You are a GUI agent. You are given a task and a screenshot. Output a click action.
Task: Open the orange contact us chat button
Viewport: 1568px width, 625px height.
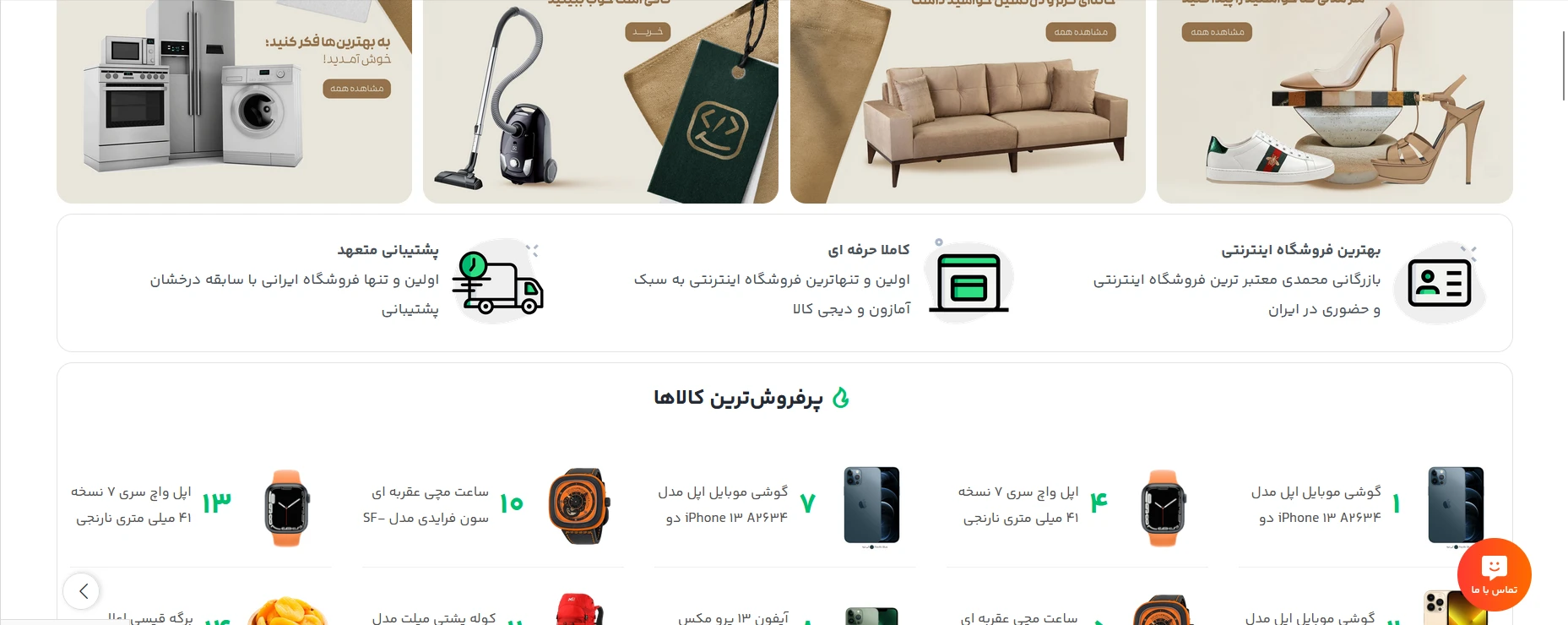point(1494,574)
